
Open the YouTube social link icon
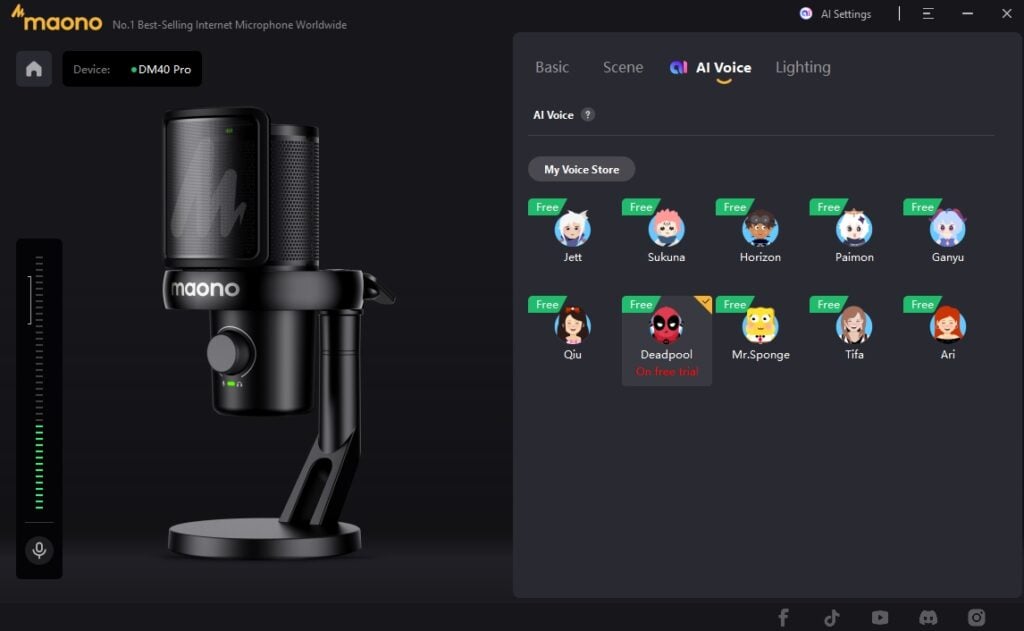click(880, 617)
